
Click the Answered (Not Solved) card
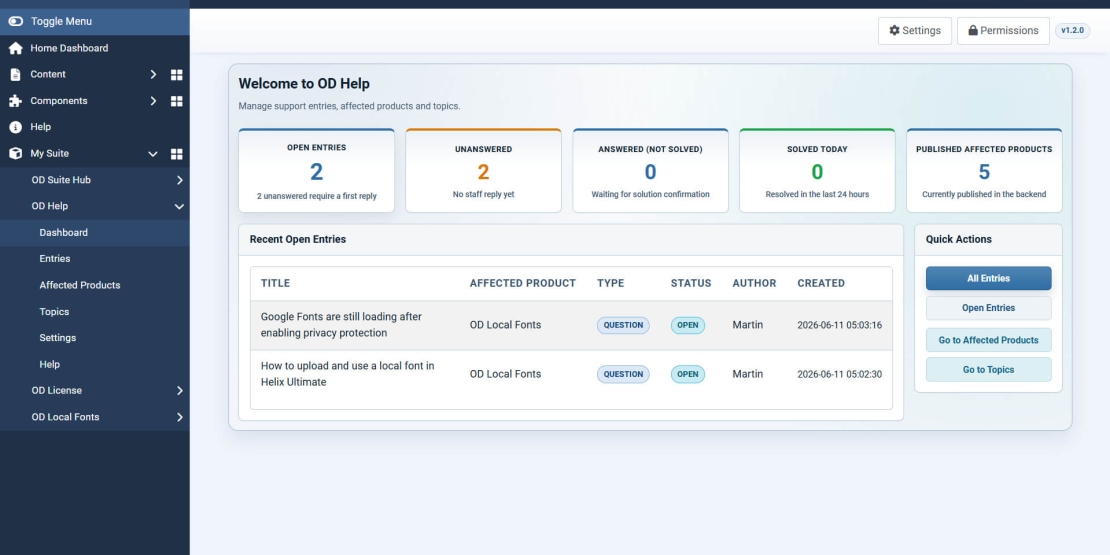[x=651, y=171]
